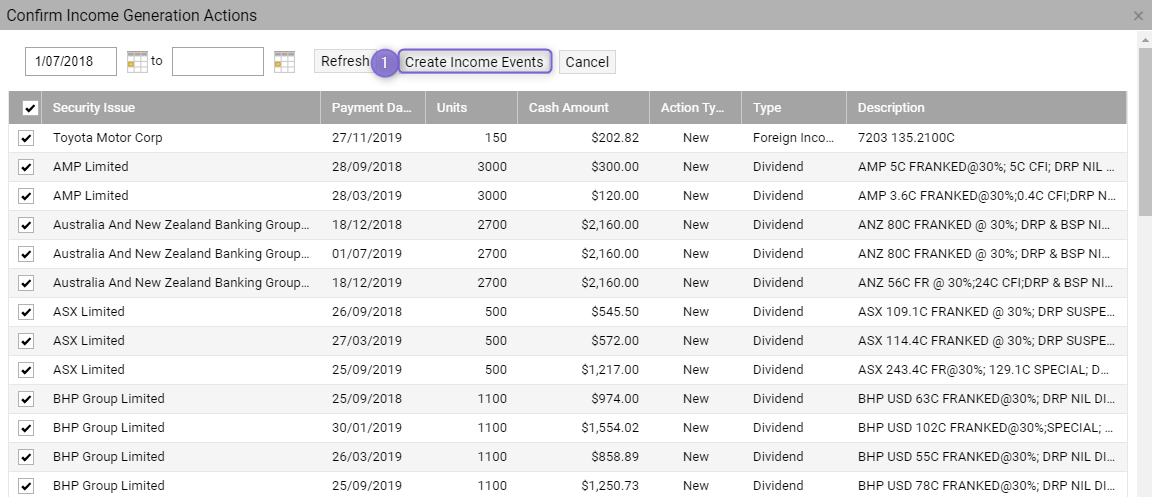Sort by Units column header
The width and height of the screenshot is (1152, 497).
[x=471, y=107]
